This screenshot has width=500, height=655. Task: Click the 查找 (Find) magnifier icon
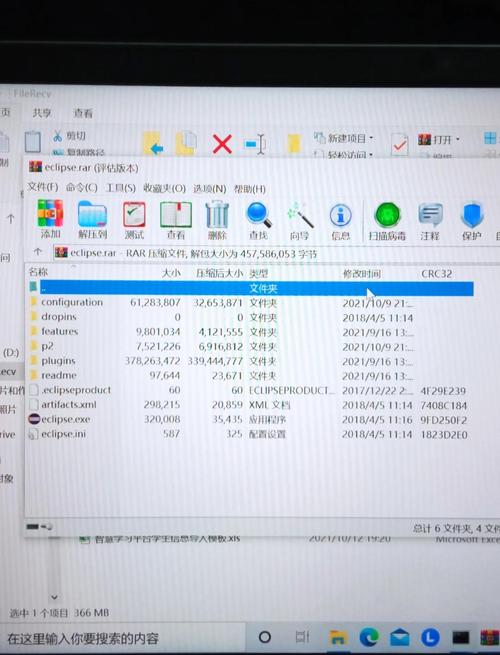258,221
